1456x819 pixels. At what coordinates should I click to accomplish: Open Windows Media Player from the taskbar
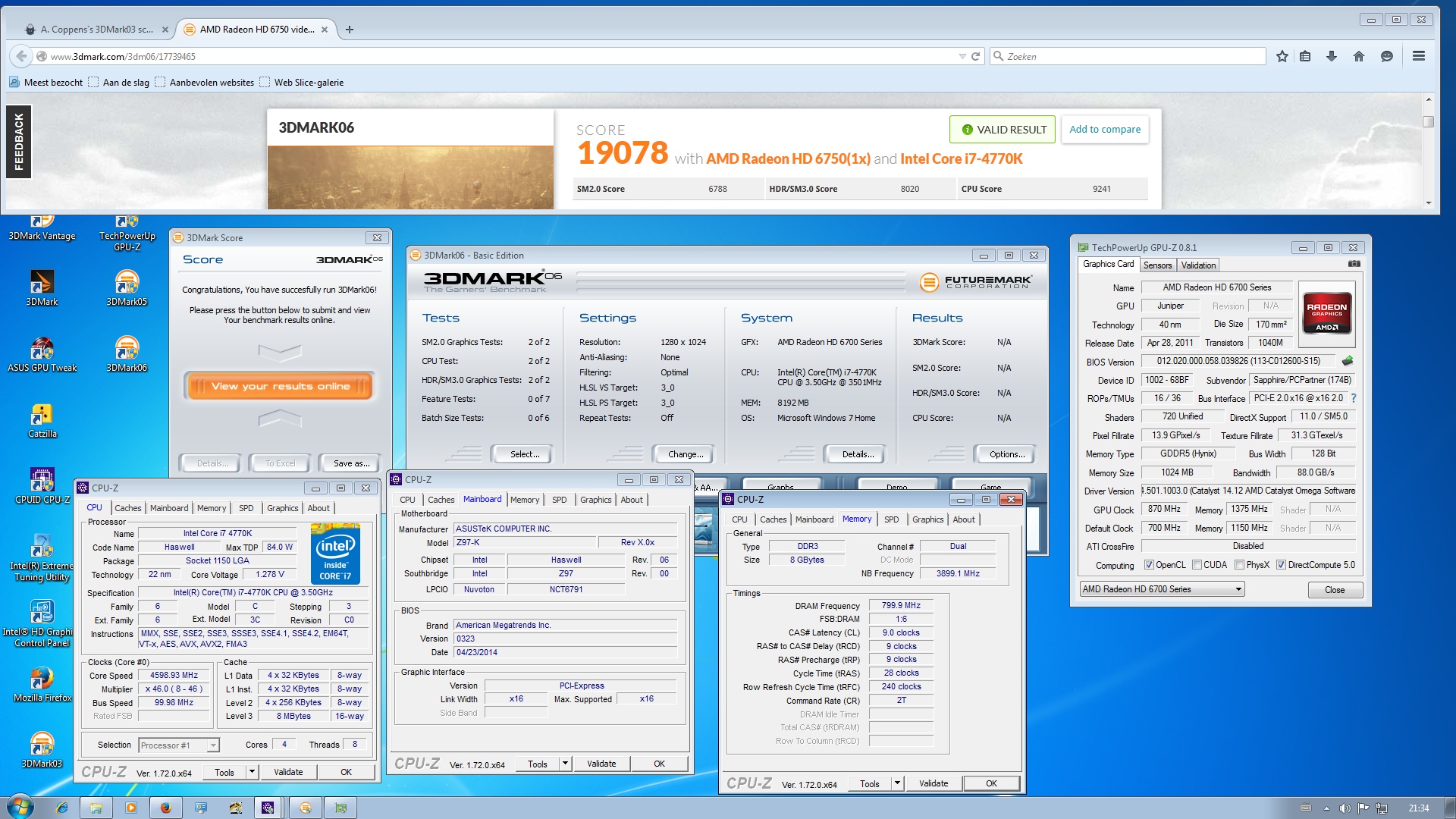[131, 808]
